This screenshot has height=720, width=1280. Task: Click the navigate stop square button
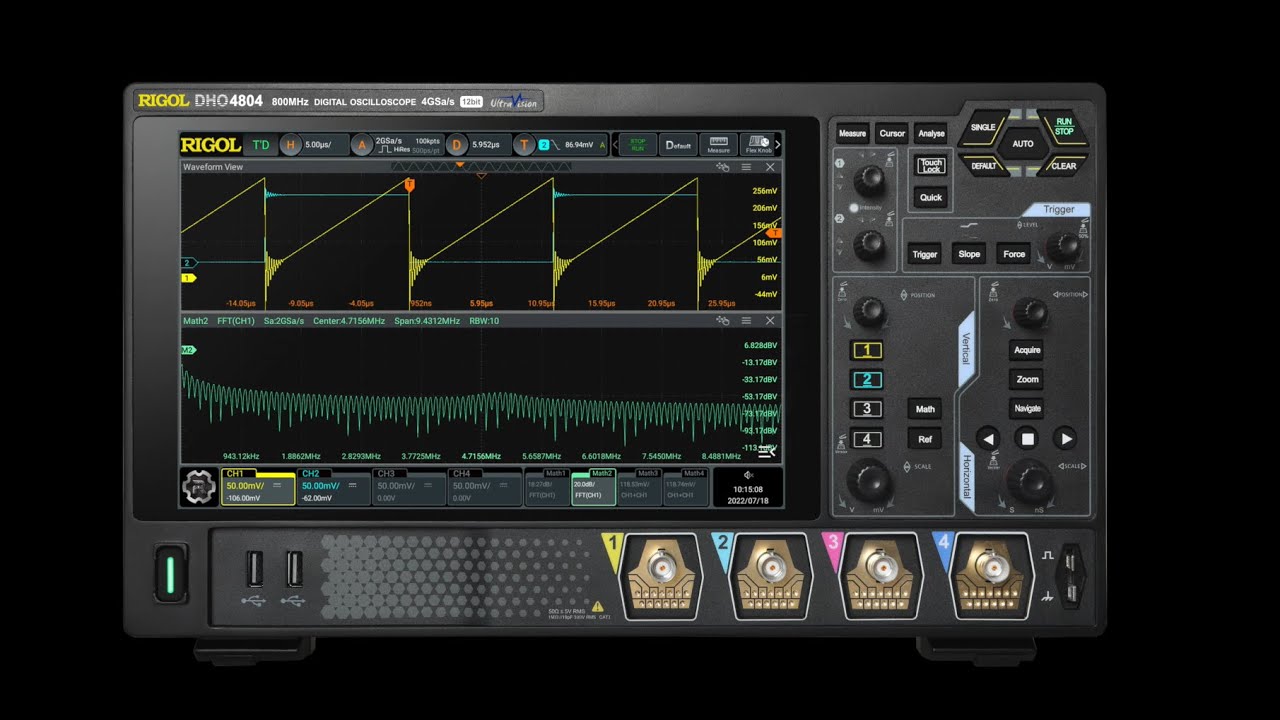tap(1027, 438)
